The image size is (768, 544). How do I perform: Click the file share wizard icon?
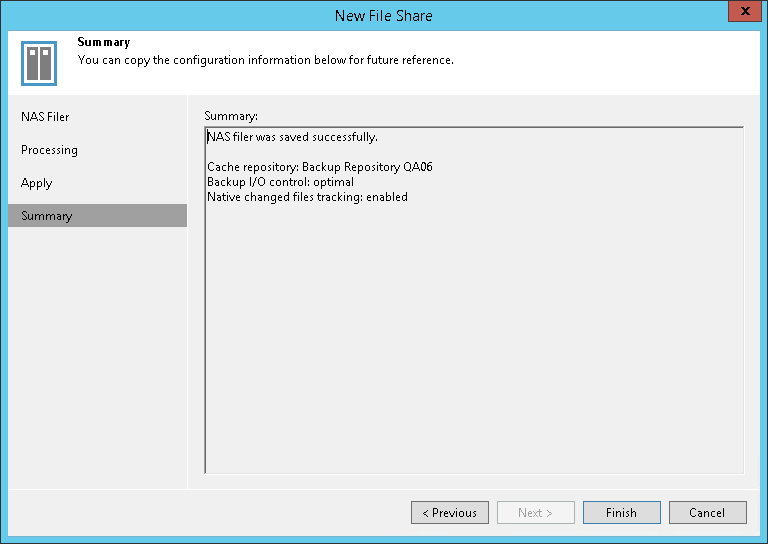[39, 62]
